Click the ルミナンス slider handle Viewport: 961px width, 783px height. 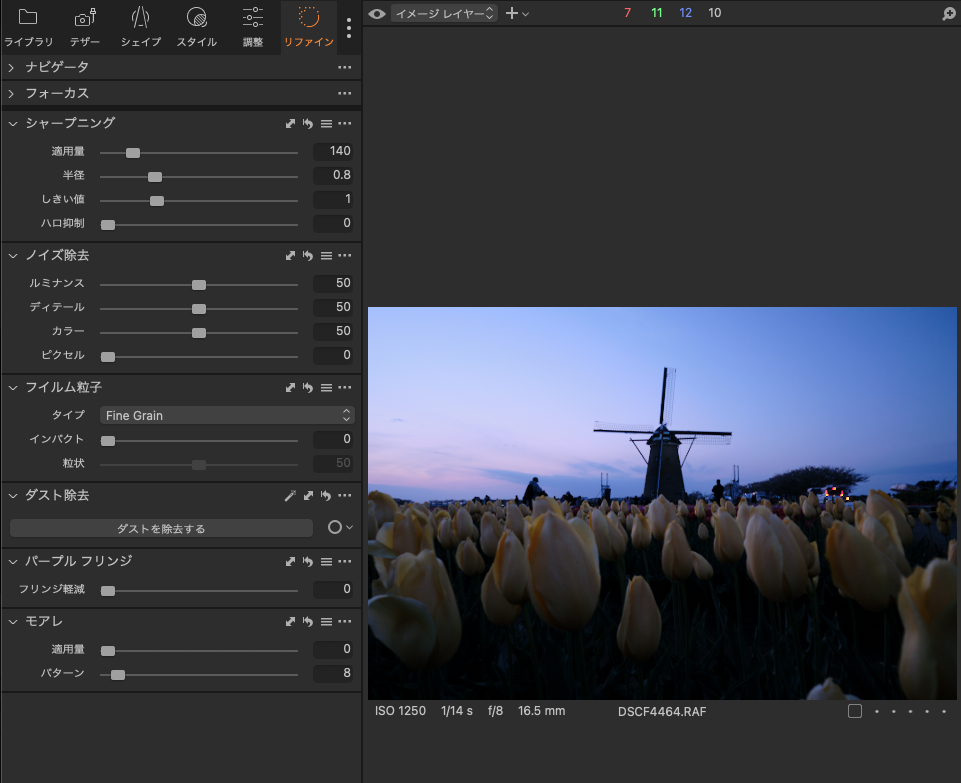coord(199,284)
